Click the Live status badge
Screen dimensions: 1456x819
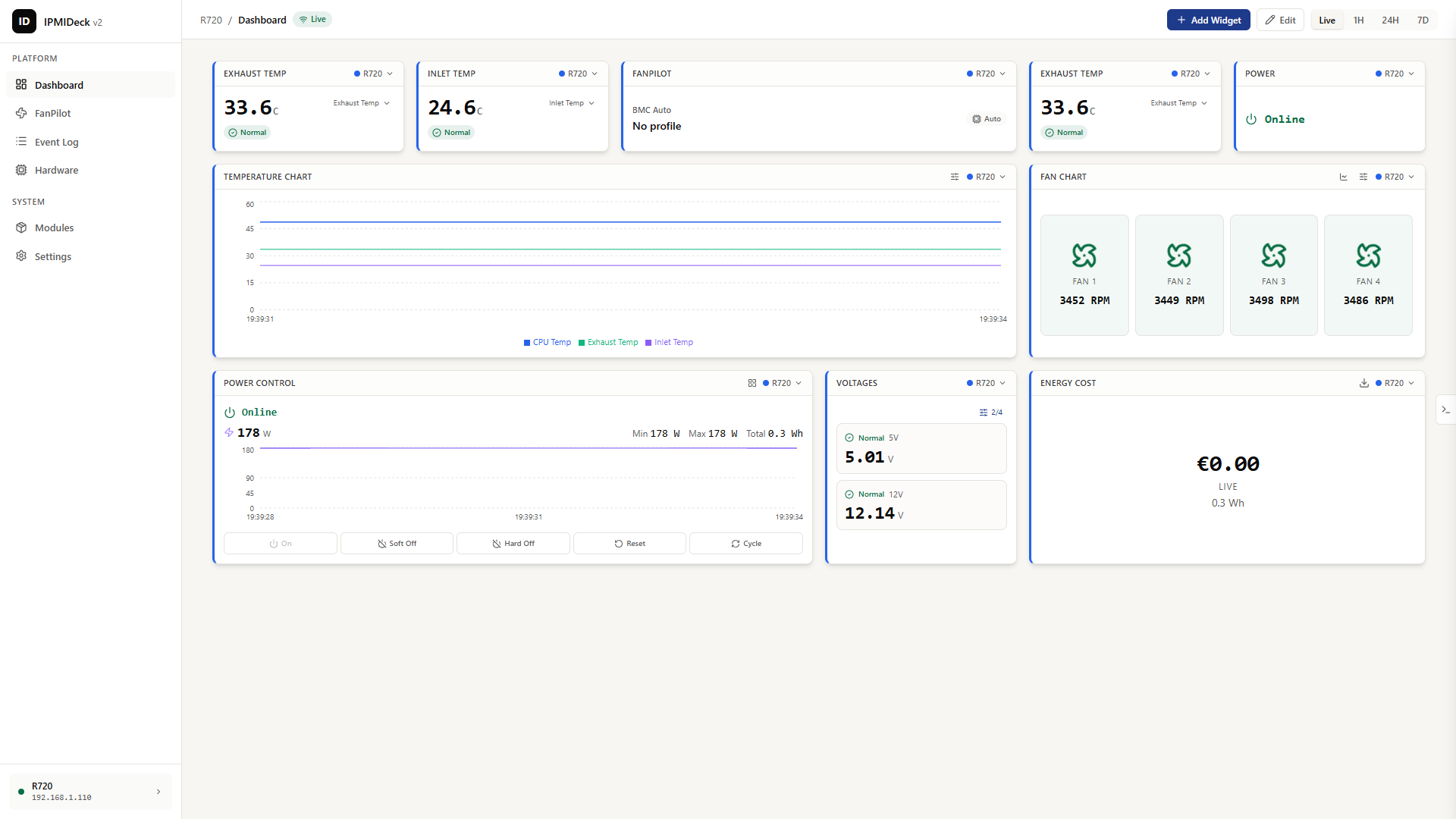point(312,20)
